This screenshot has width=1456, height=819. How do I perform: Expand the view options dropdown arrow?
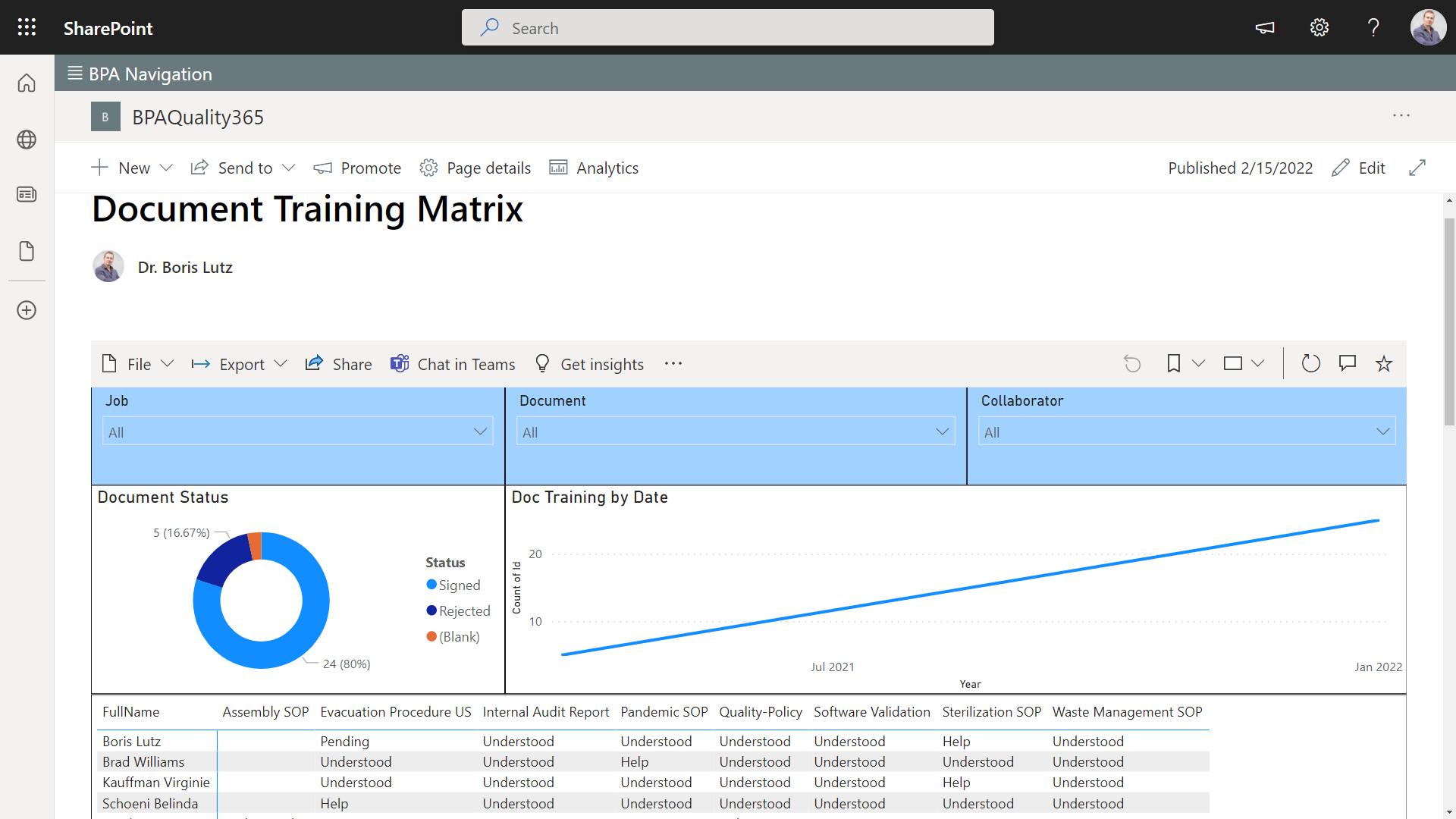coord(1258,364)
